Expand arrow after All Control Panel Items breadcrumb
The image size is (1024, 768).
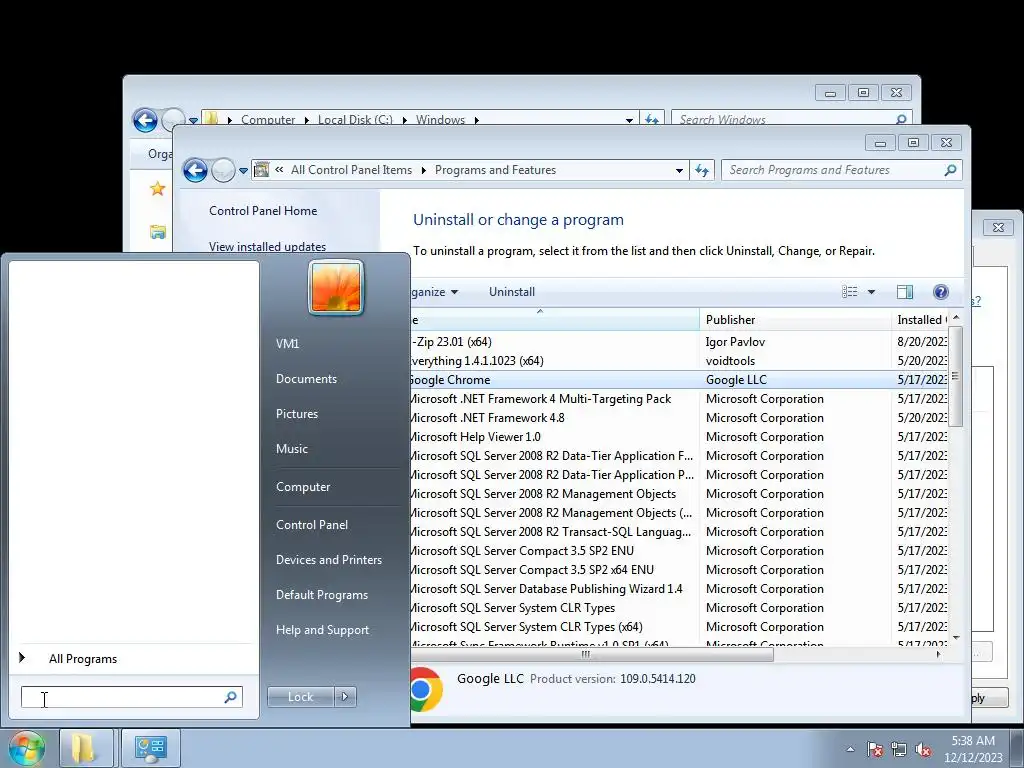point(423,170)
